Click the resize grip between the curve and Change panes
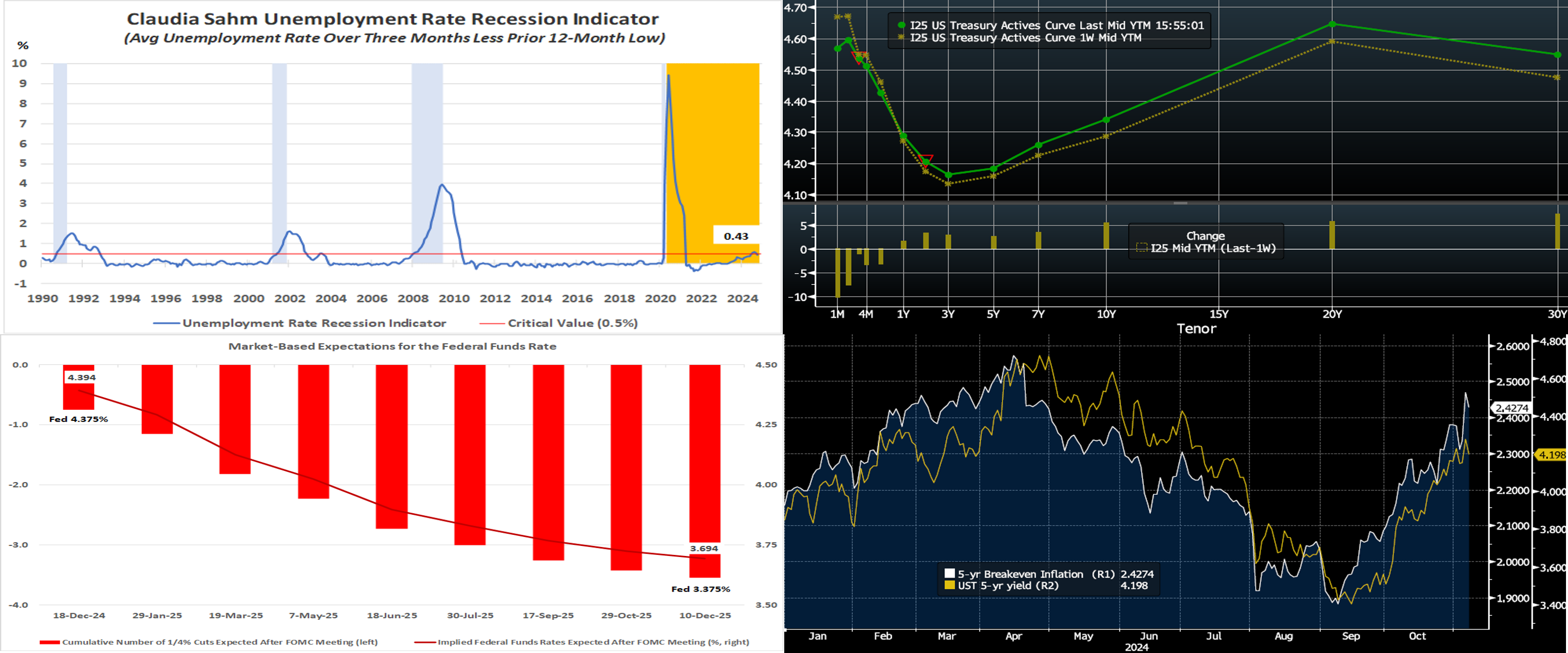 coord(1180,203)
